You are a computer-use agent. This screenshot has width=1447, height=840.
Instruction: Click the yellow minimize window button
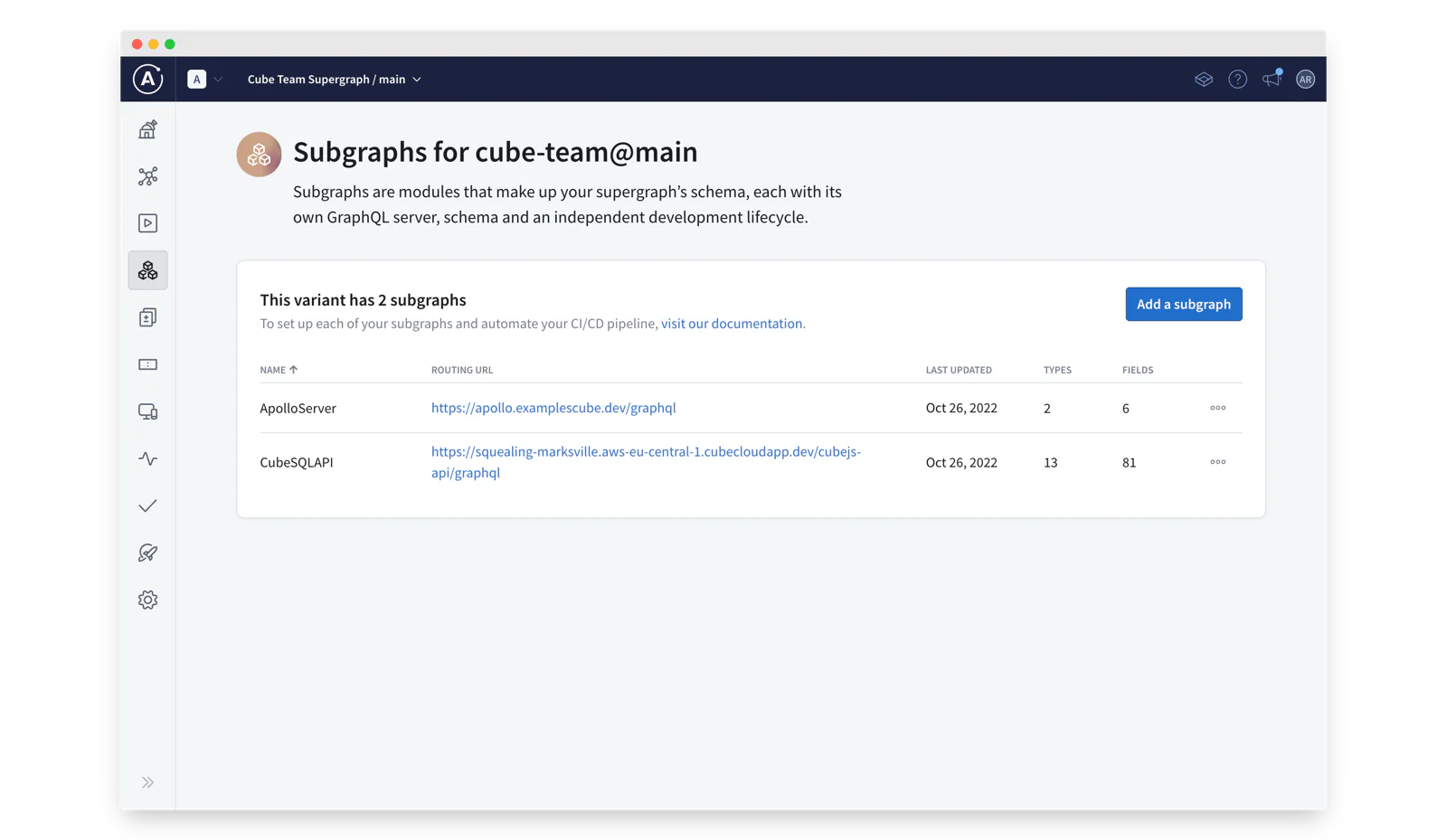coord(153,43)
